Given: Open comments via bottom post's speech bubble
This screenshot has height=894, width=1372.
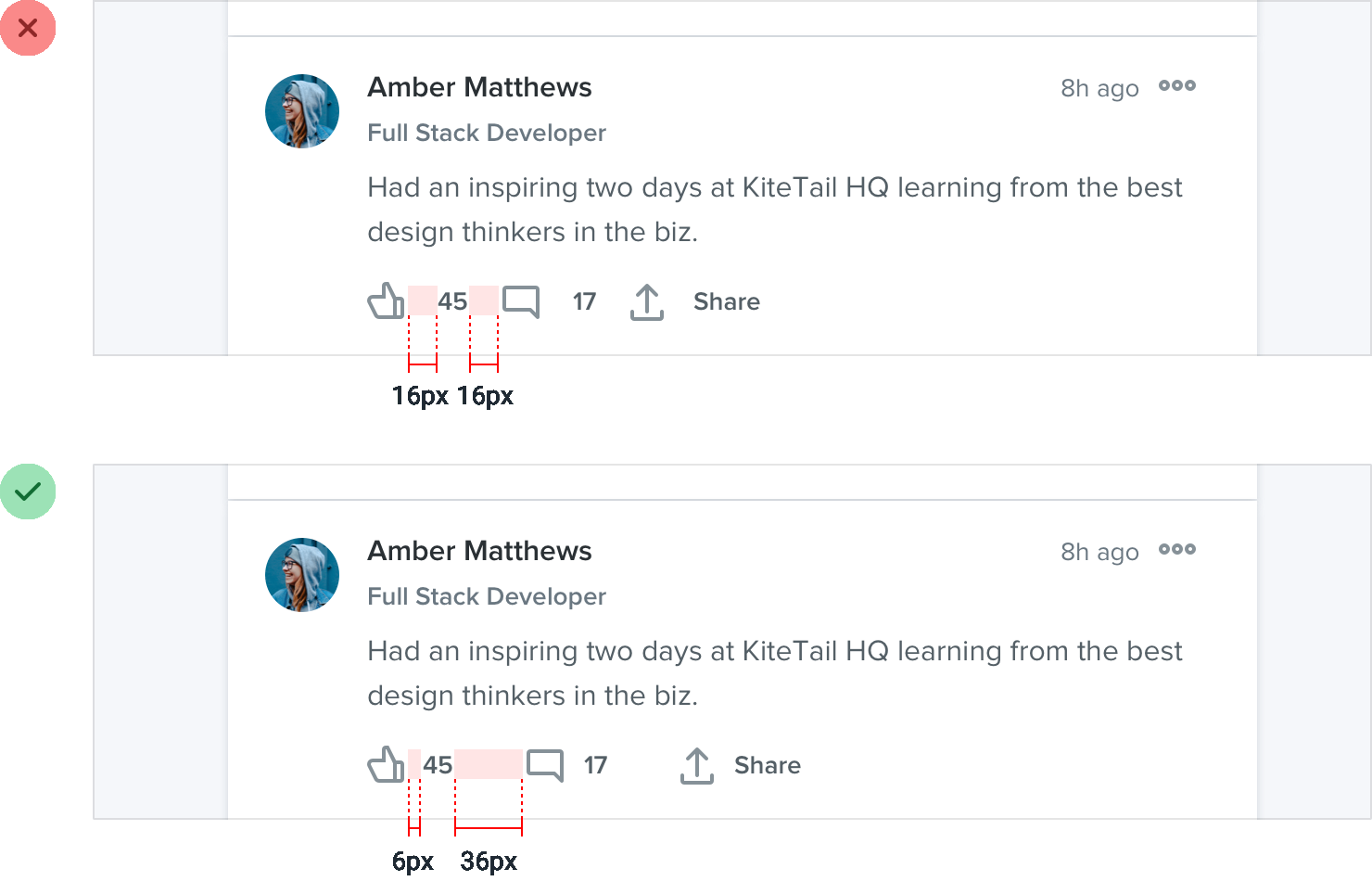Looking at the screenshot, I should tap(545, 765).
